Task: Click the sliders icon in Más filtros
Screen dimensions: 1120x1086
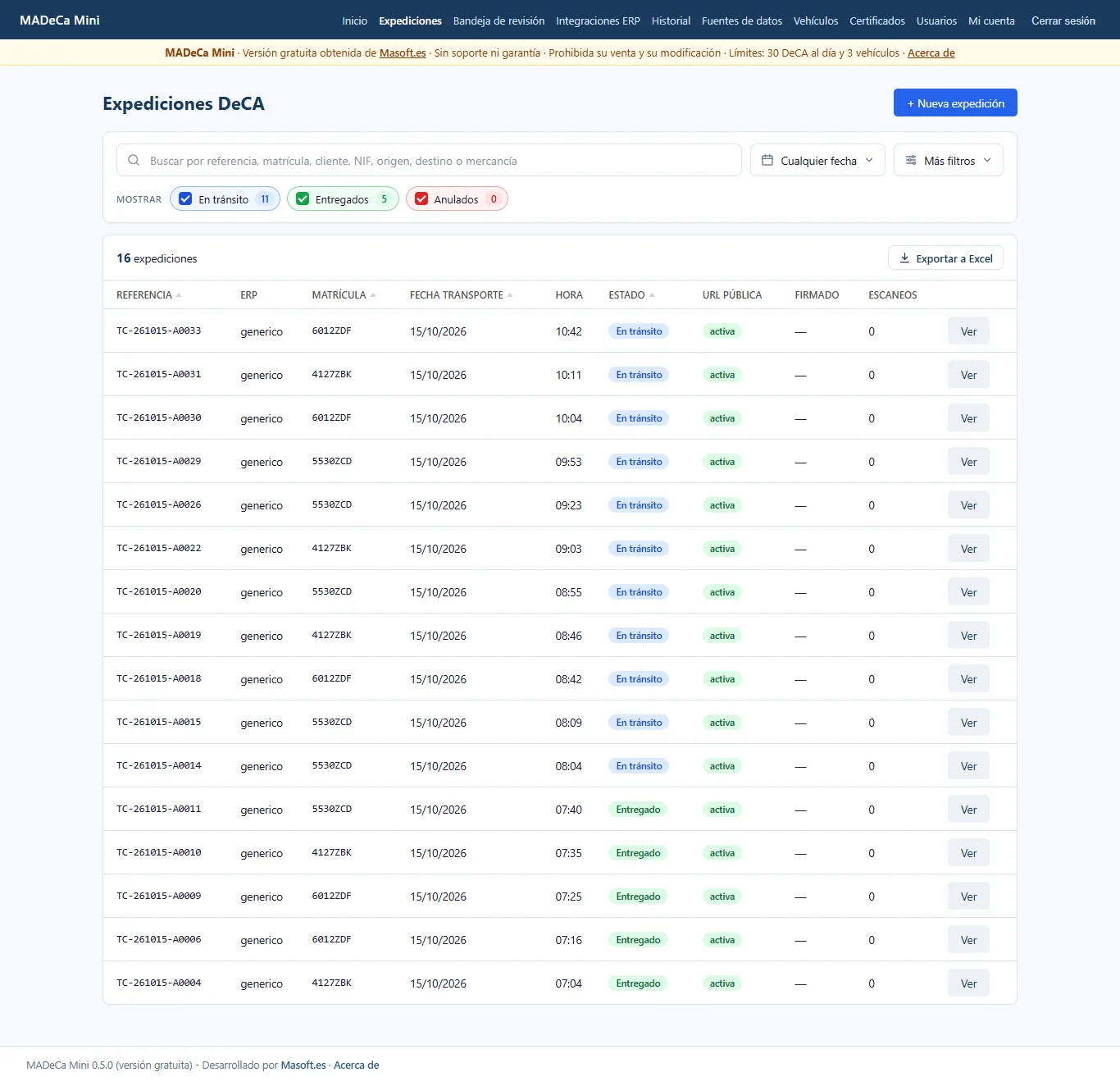Action: pyautogui.click(x=911, y=161)
